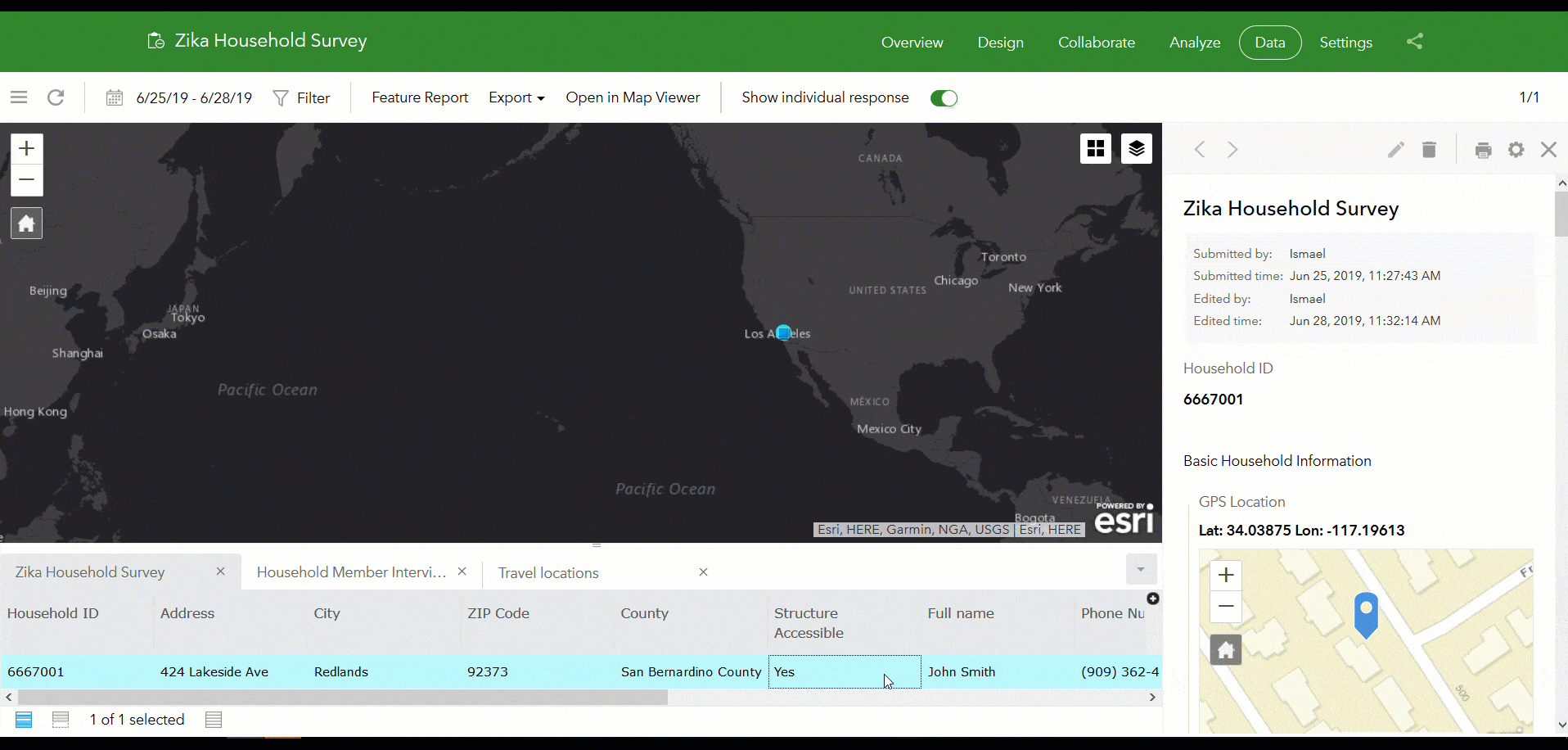Expand the table layers dropdown arrow
1568x750 pixels.
[1140, 569]
